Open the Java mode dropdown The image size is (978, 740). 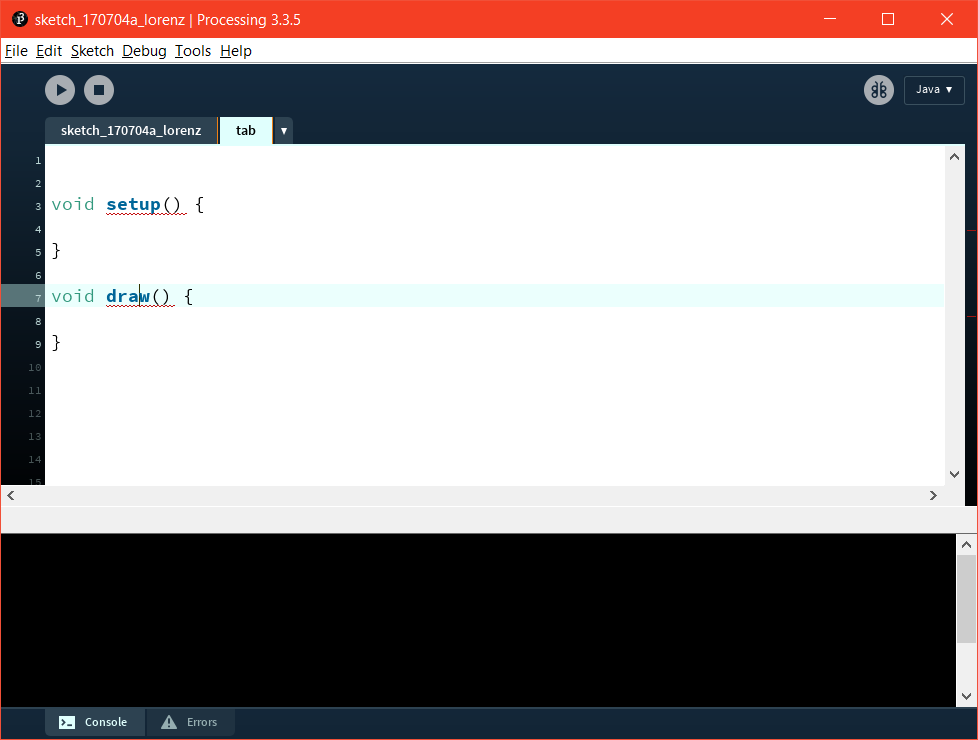934,90
